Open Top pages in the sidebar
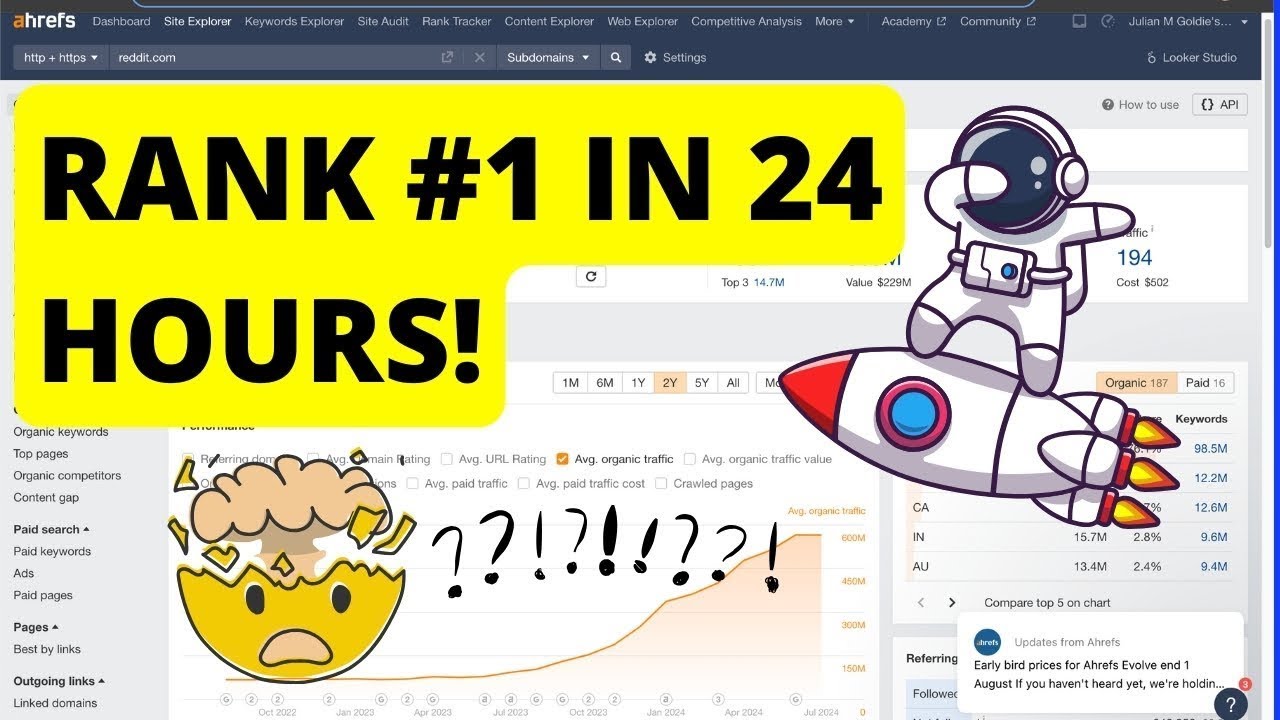1280x720 pixels. 41,454
